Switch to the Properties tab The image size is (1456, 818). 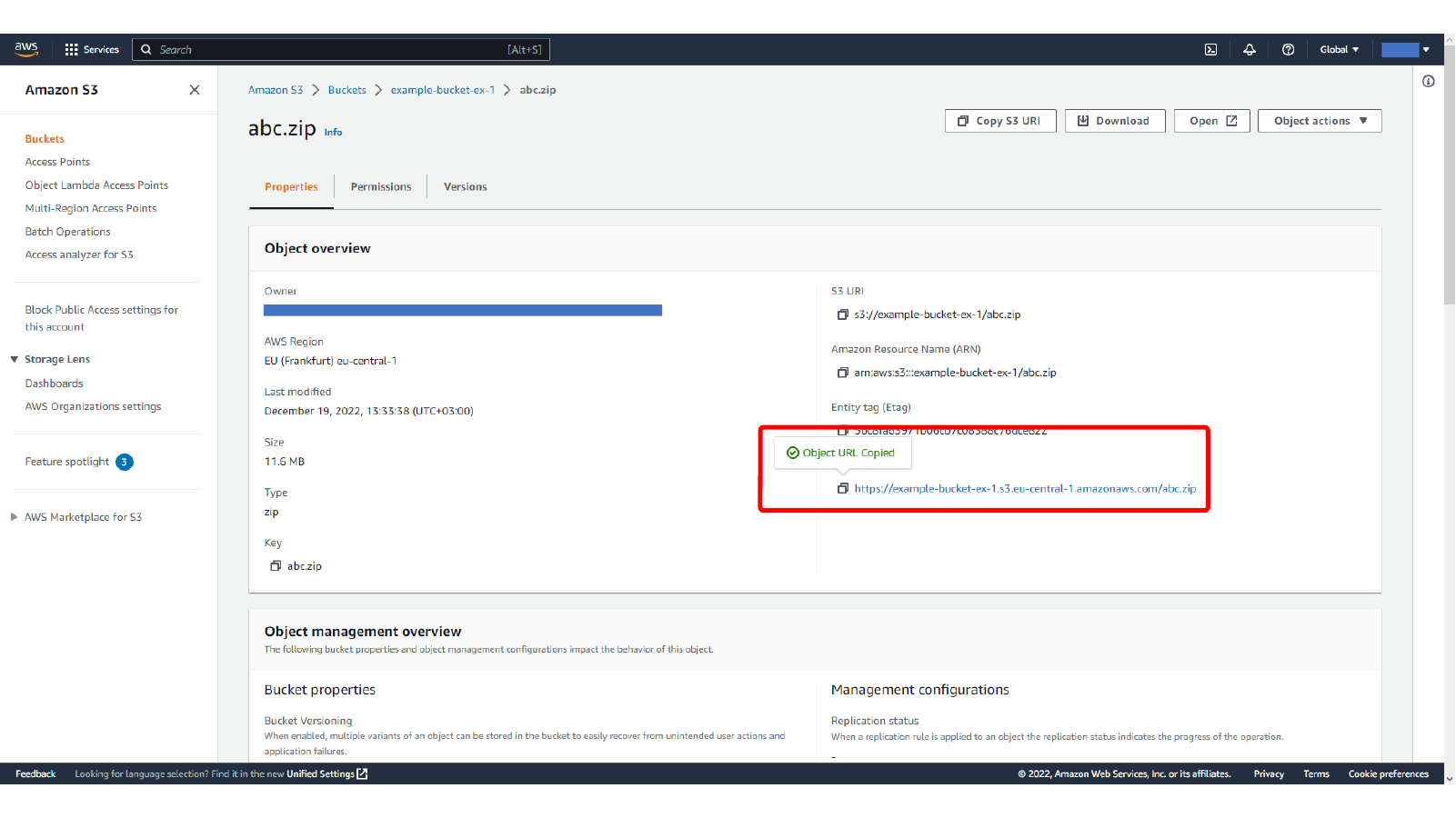[291, 187]
